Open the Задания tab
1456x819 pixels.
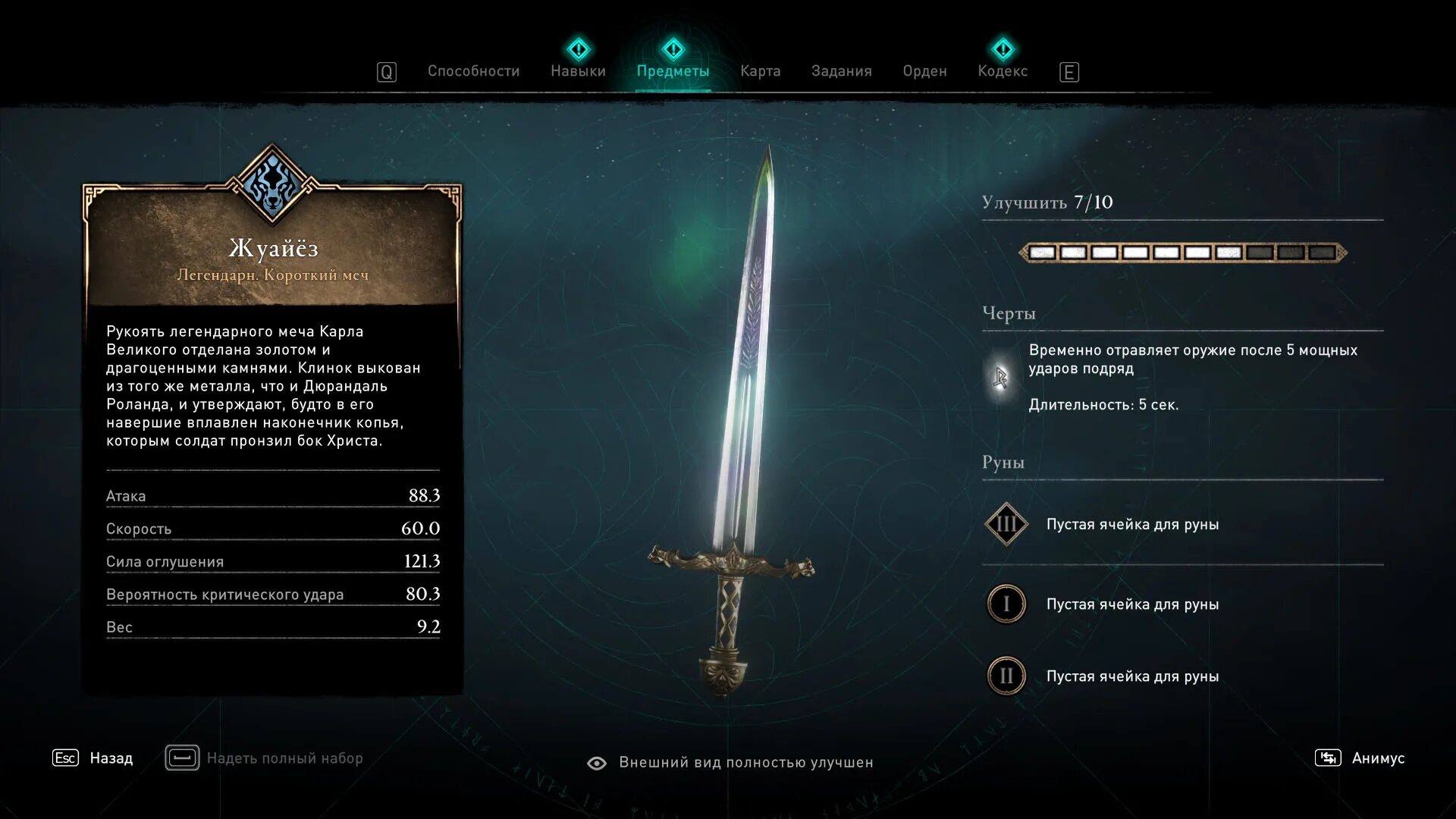[x=842, y=71]
